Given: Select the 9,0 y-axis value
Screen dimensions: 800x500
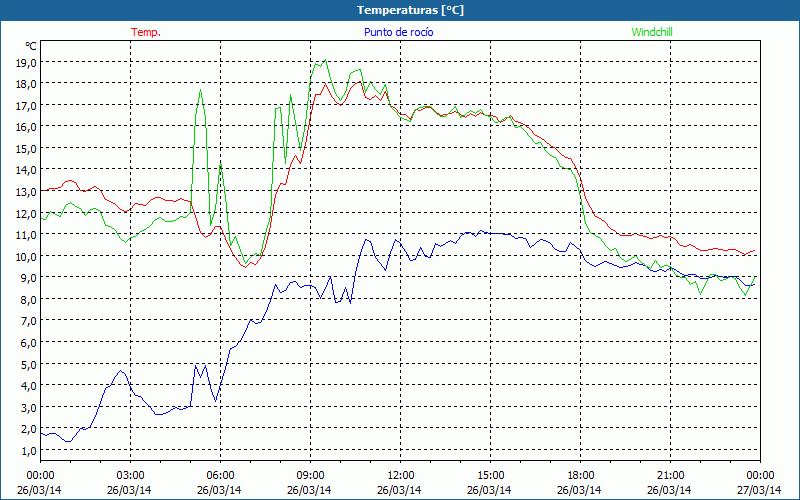Looking at the screenshot, I should 29,278.
